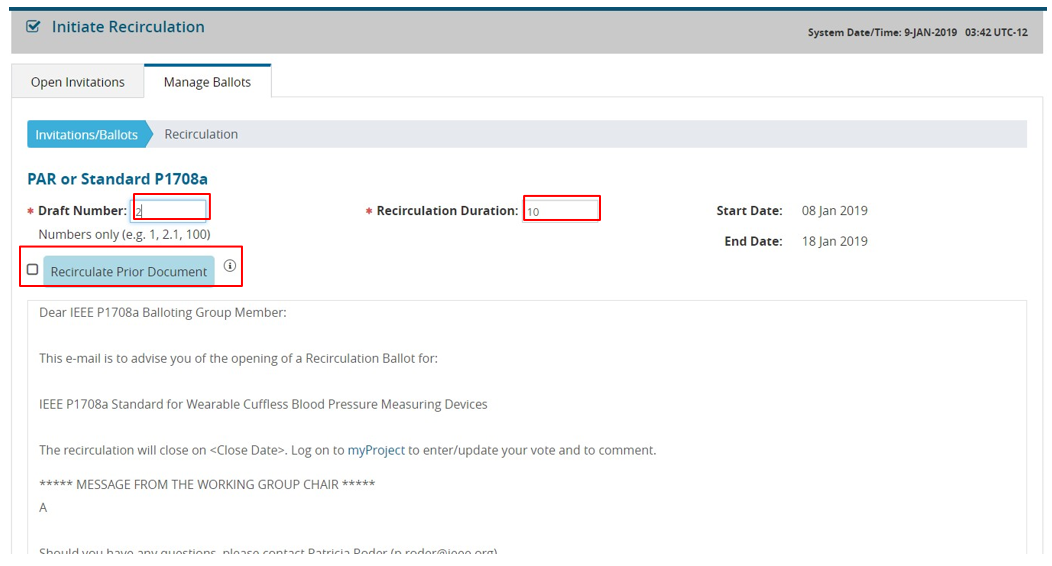This screenshot has width=1052, height=566.
Task: Click the End Date value 18 Jan 2019
Action: 834,241
